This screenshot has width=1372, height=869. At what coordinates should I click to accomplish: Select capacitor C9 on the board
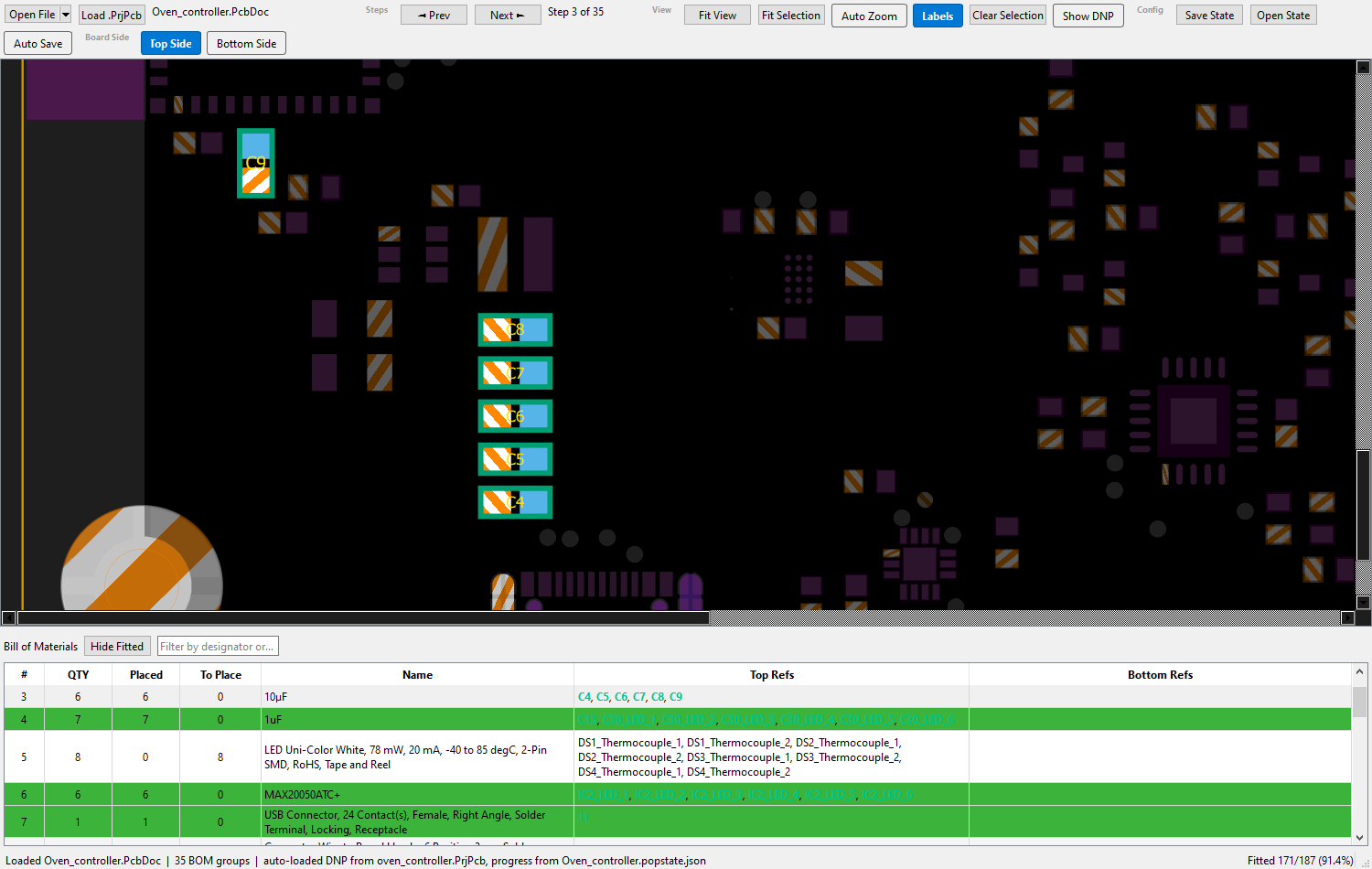(x=256, y=163)
